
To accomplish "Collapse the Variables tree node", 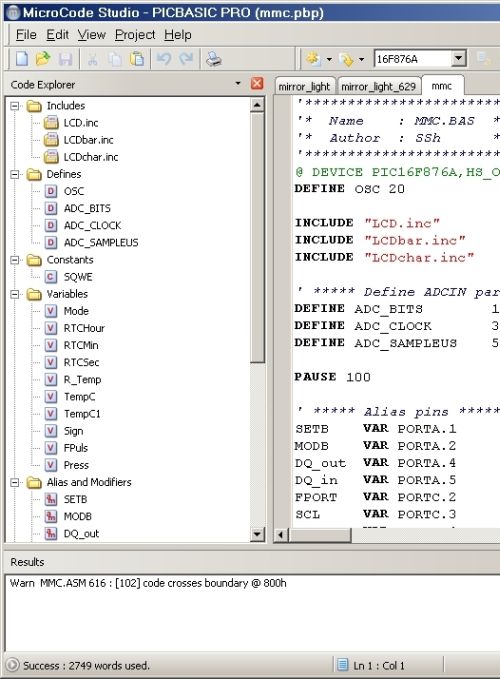I will pos(15,294).
